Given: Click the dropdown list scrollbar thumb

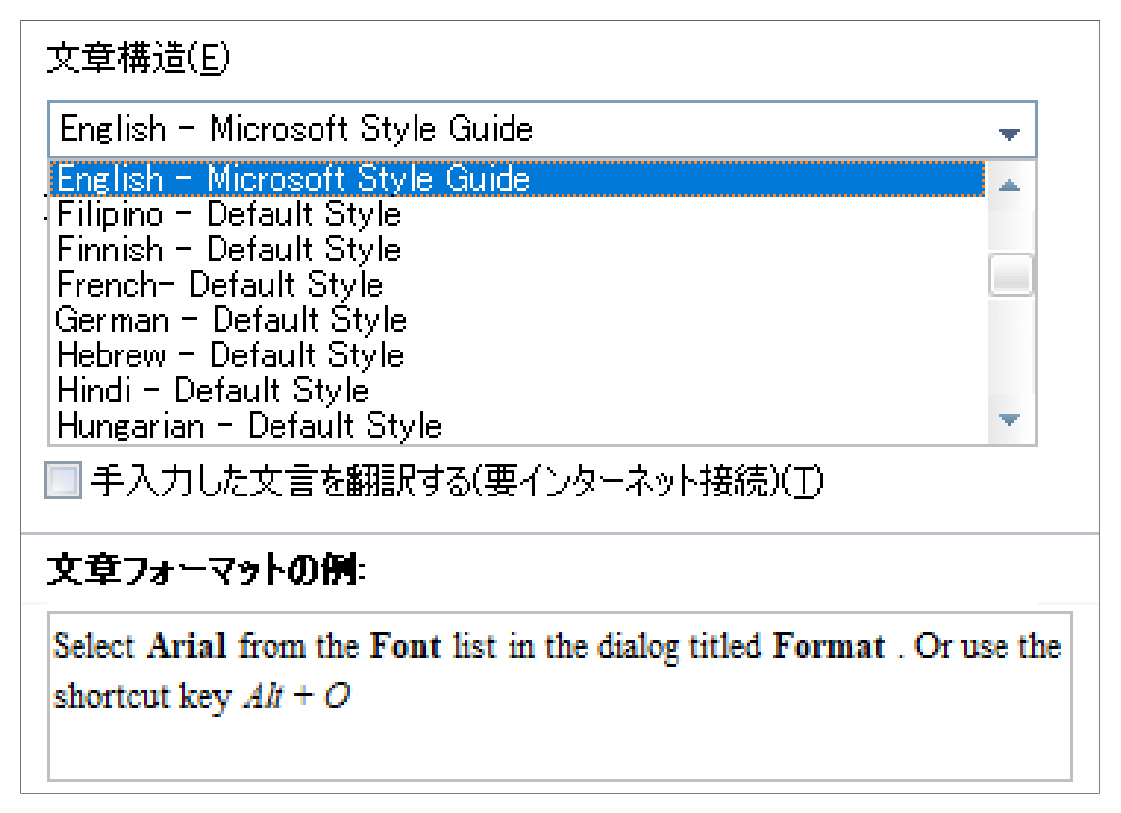Looking at the screenshot, I should coord(1010,275).
